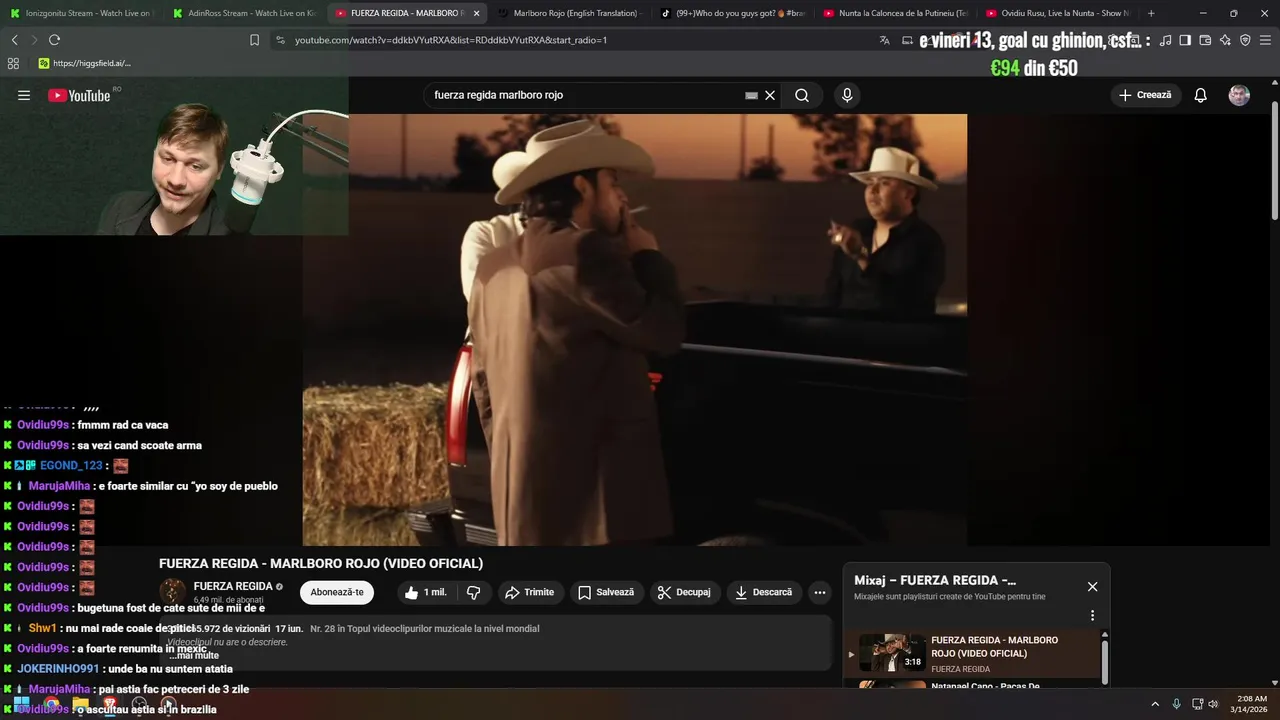
Task: Go to the YouTube home logo
Action: 79,95
